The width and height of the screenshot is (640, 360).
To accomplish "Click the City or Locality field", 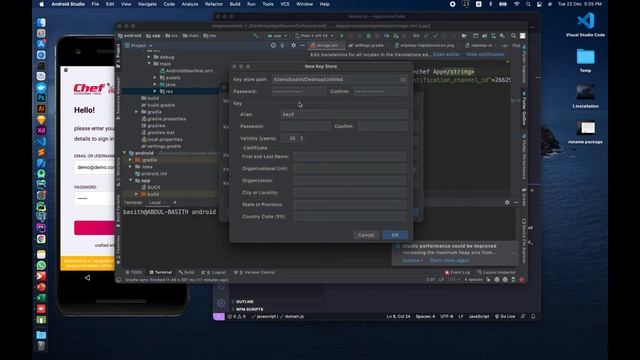I will (x=349, y=192).
